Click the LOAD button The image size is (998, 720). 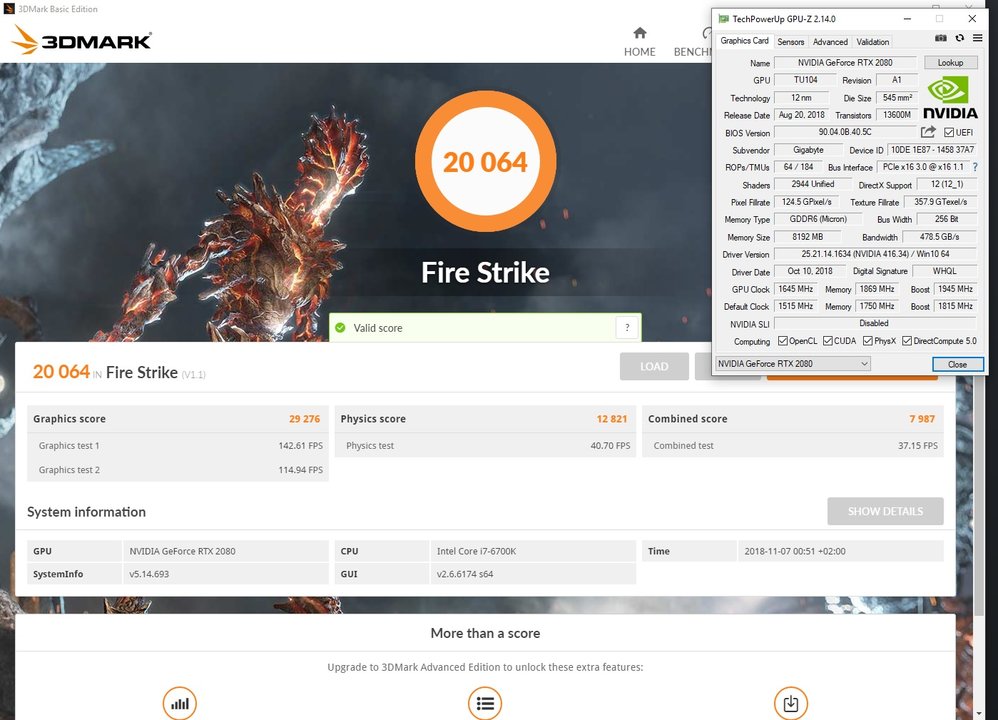654,367
